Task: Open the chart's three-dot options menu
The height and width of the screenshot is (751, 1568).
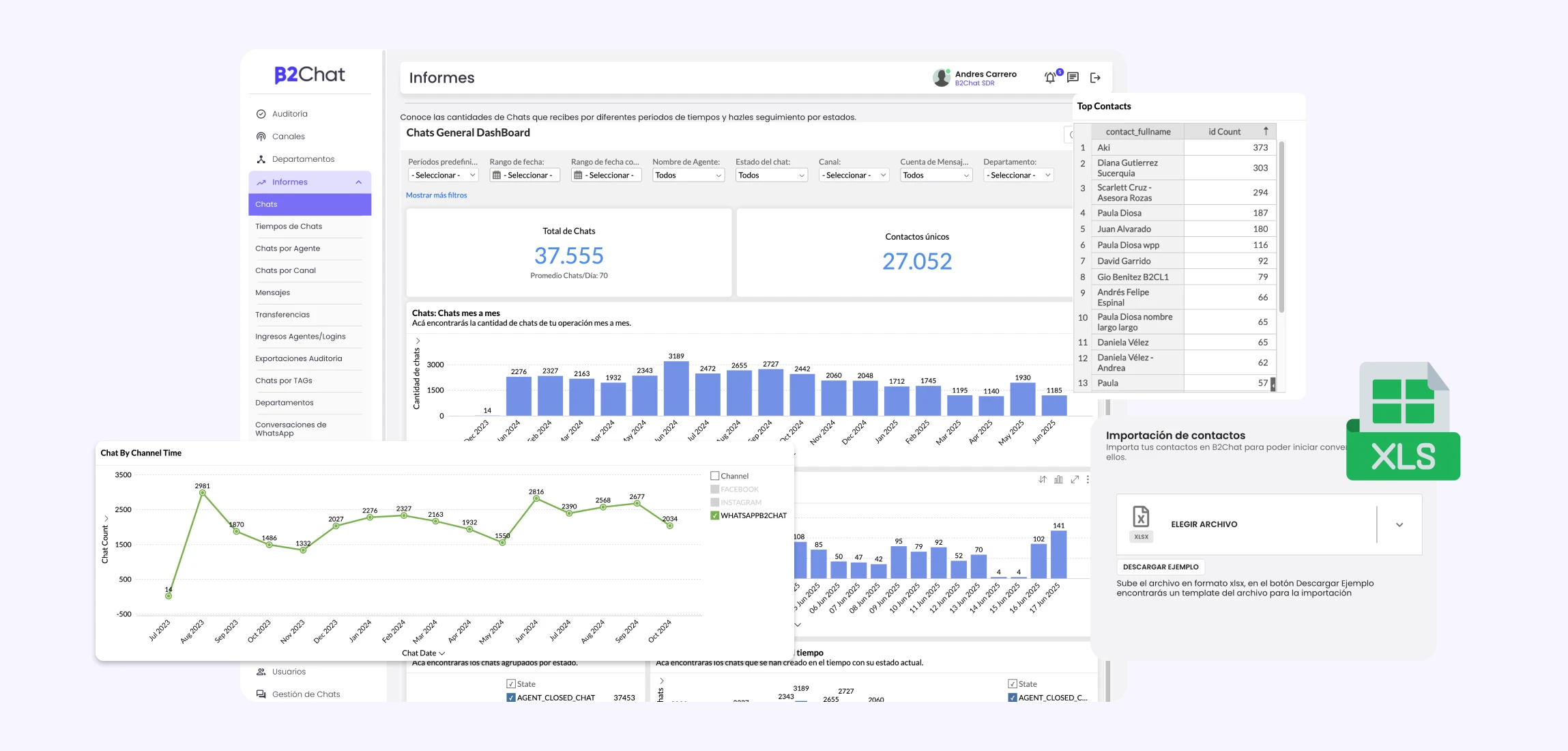Action: coord(1088,479)
